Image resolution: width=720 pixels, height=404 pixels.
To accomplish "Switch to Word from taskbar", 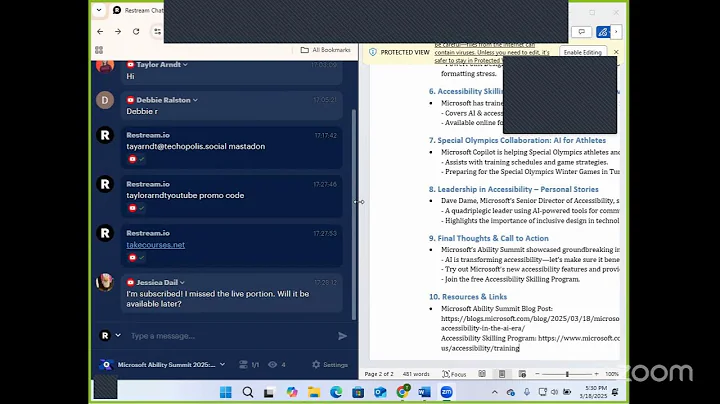I will 424,392.
